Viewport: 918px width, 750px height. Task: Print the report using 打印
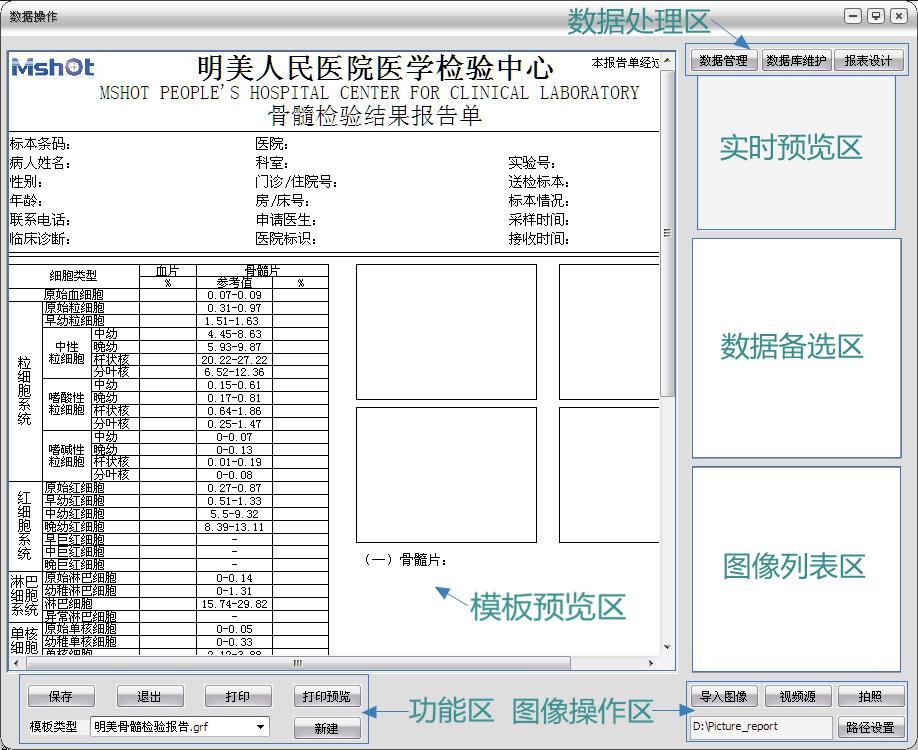pos(237,697)
